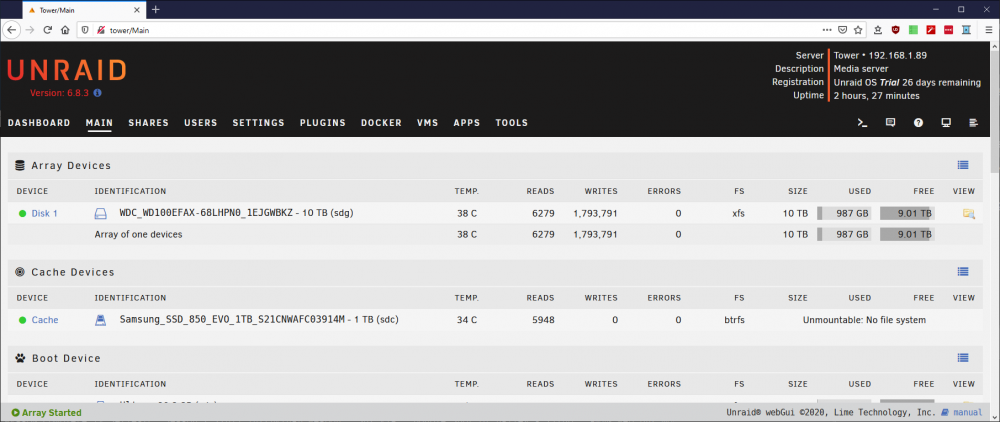Image resolution: width=1000 pixels, height=422 pixels.
Task: Click the Disk 1 hard drive icon
Action: point(101,214)
